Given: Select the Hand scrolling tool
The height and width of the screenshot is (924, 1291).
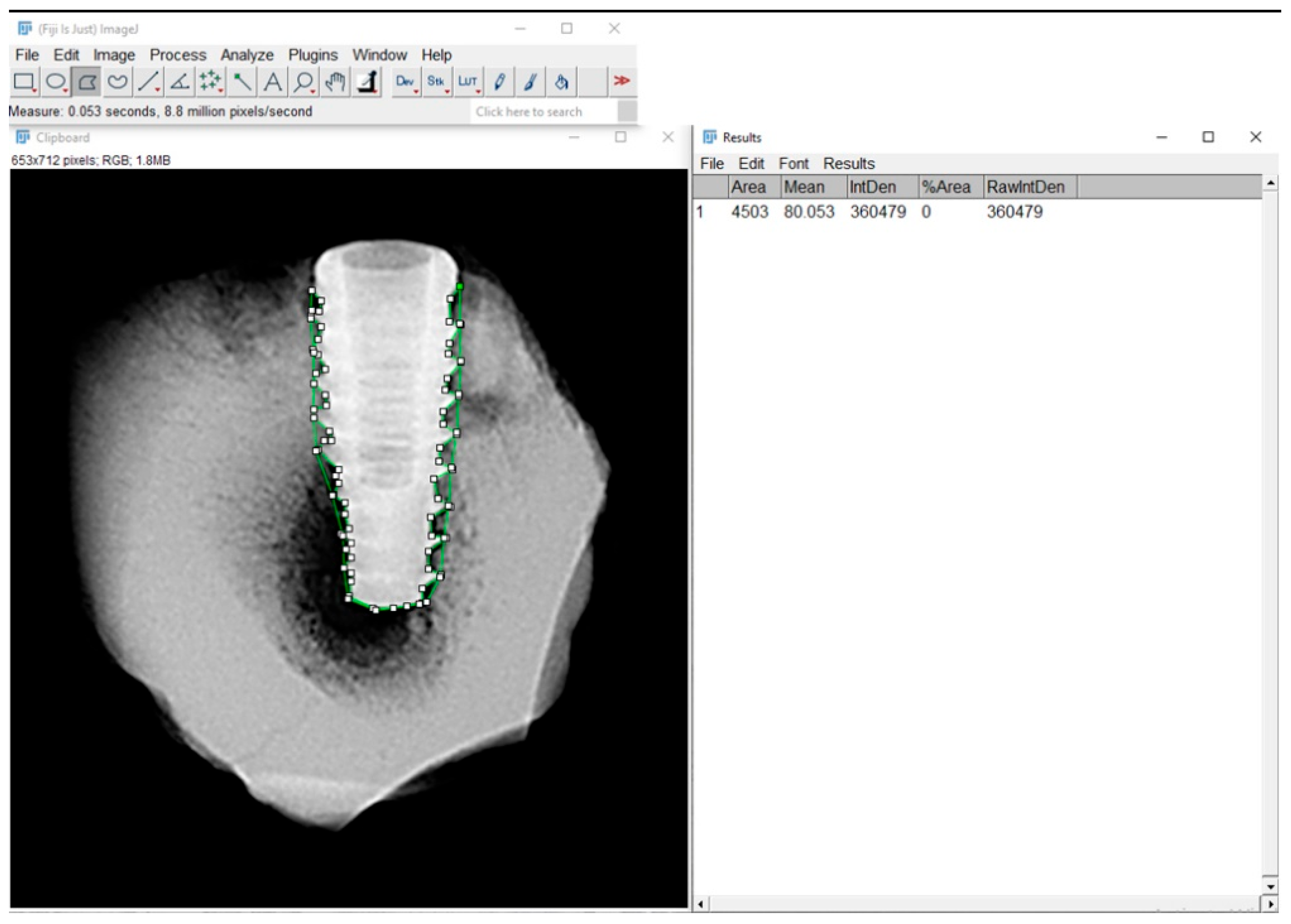Looking at the screenshot, I should (x=335, y=82).
